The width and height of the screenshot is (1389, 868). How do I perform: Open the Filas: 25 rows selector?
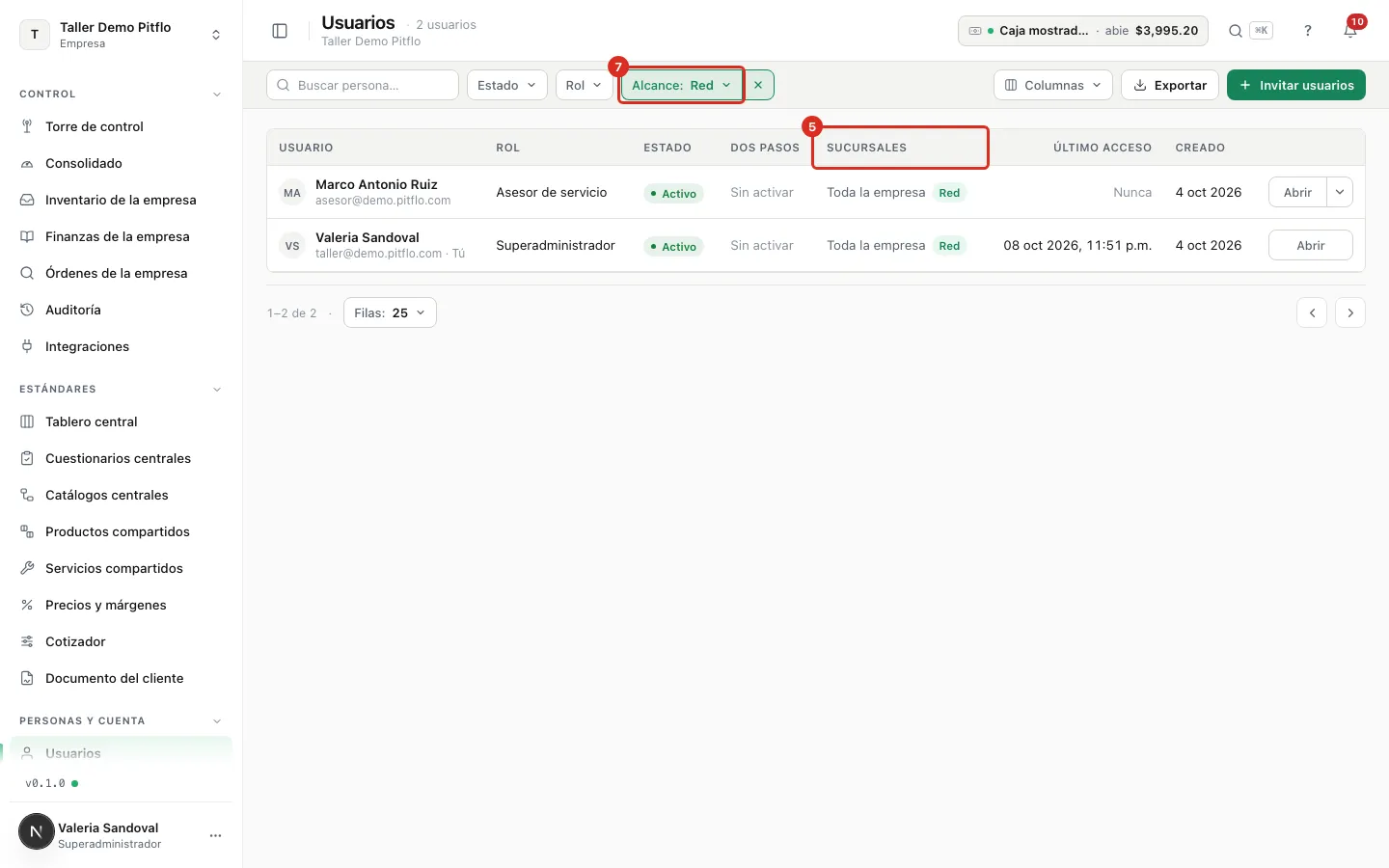click(390, 312)
